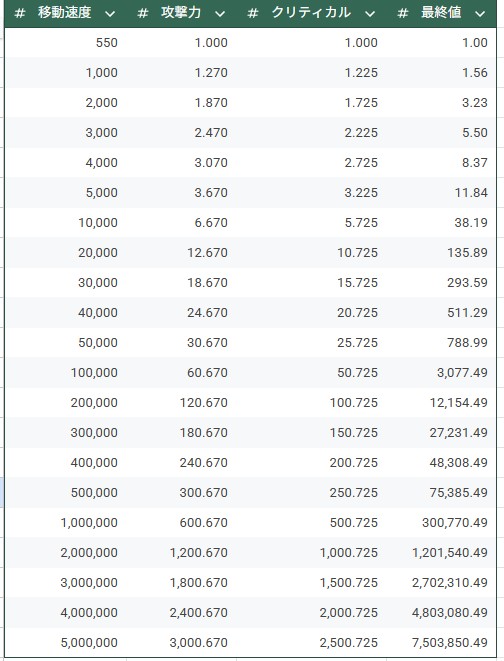Expand the クリティカル column dropdown
The image size is (504, 661).
pos(370,14)
